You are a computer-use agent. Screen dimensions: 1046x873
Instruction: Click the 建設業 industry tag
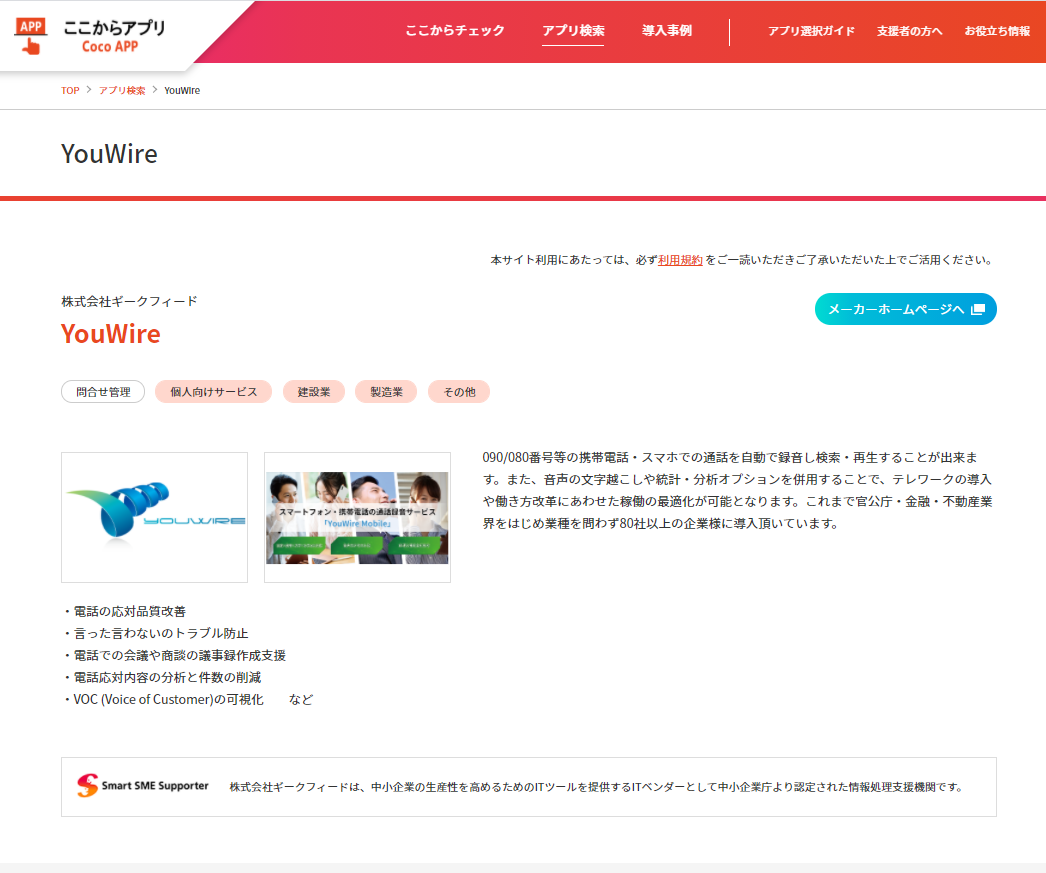[x=313, y=391]
